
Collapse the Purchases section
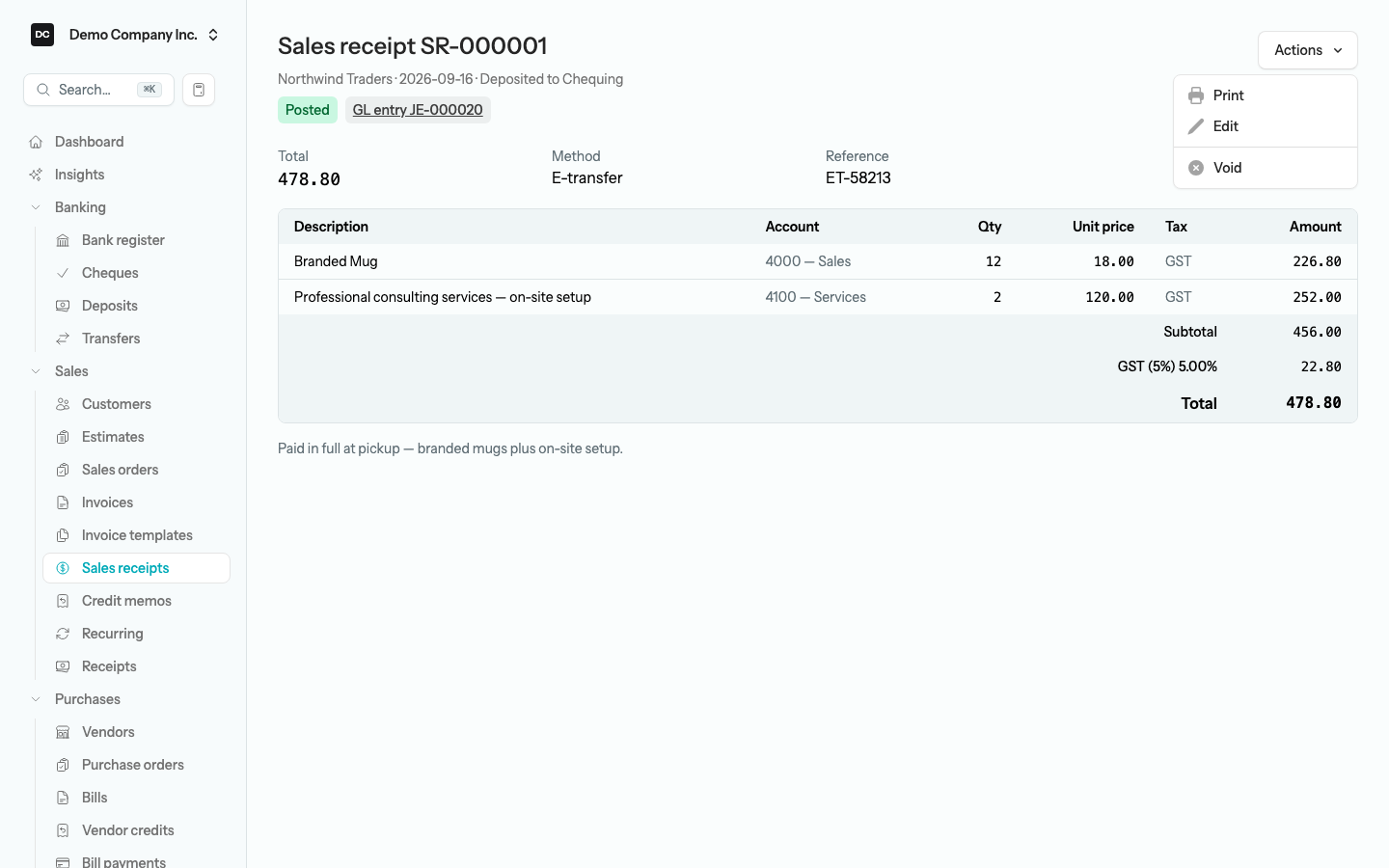pyautogui.click(x=36, y=699)
